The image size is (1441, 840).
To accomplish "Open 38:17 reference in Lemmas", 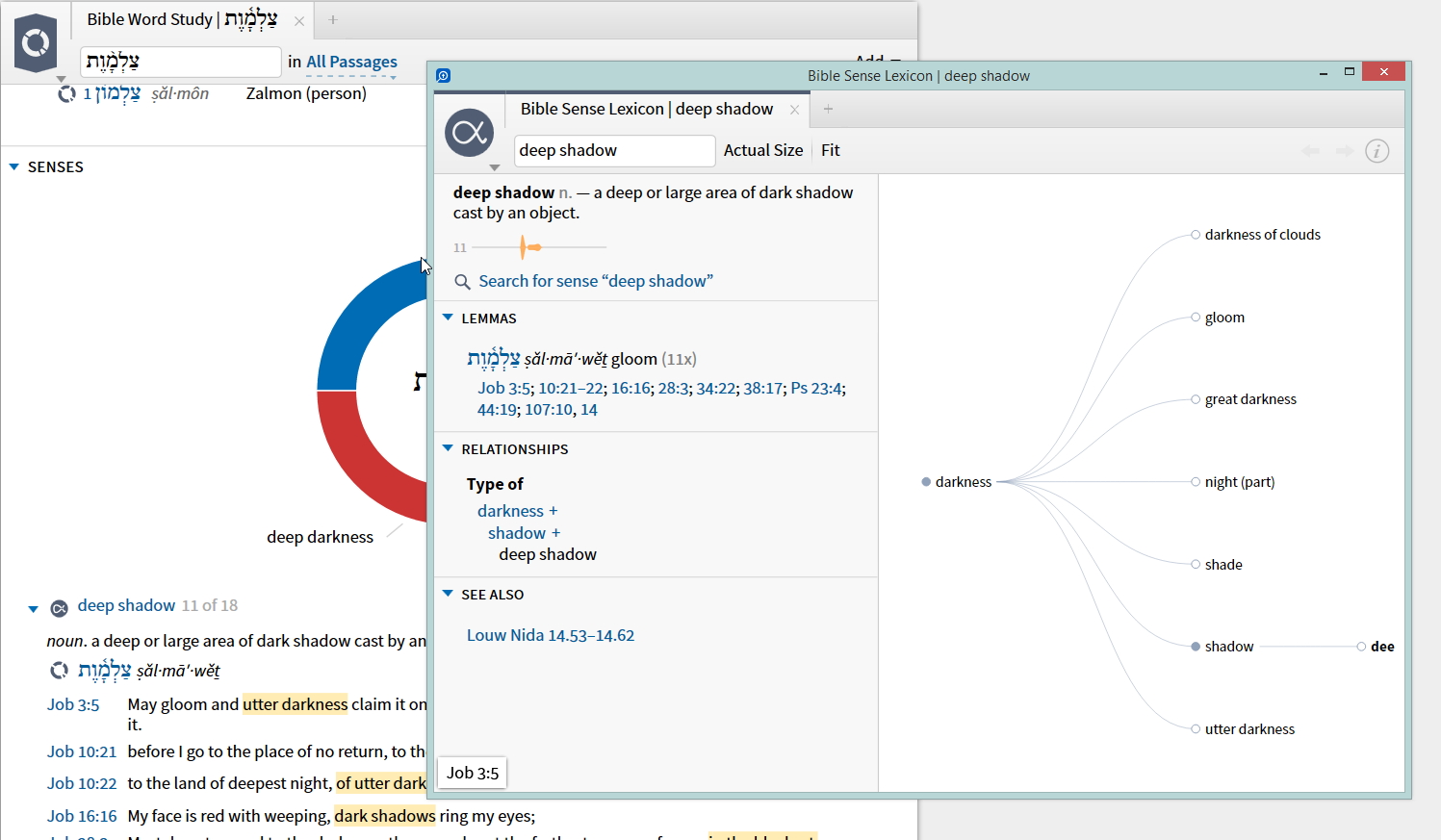I will [x=762, y=389].
